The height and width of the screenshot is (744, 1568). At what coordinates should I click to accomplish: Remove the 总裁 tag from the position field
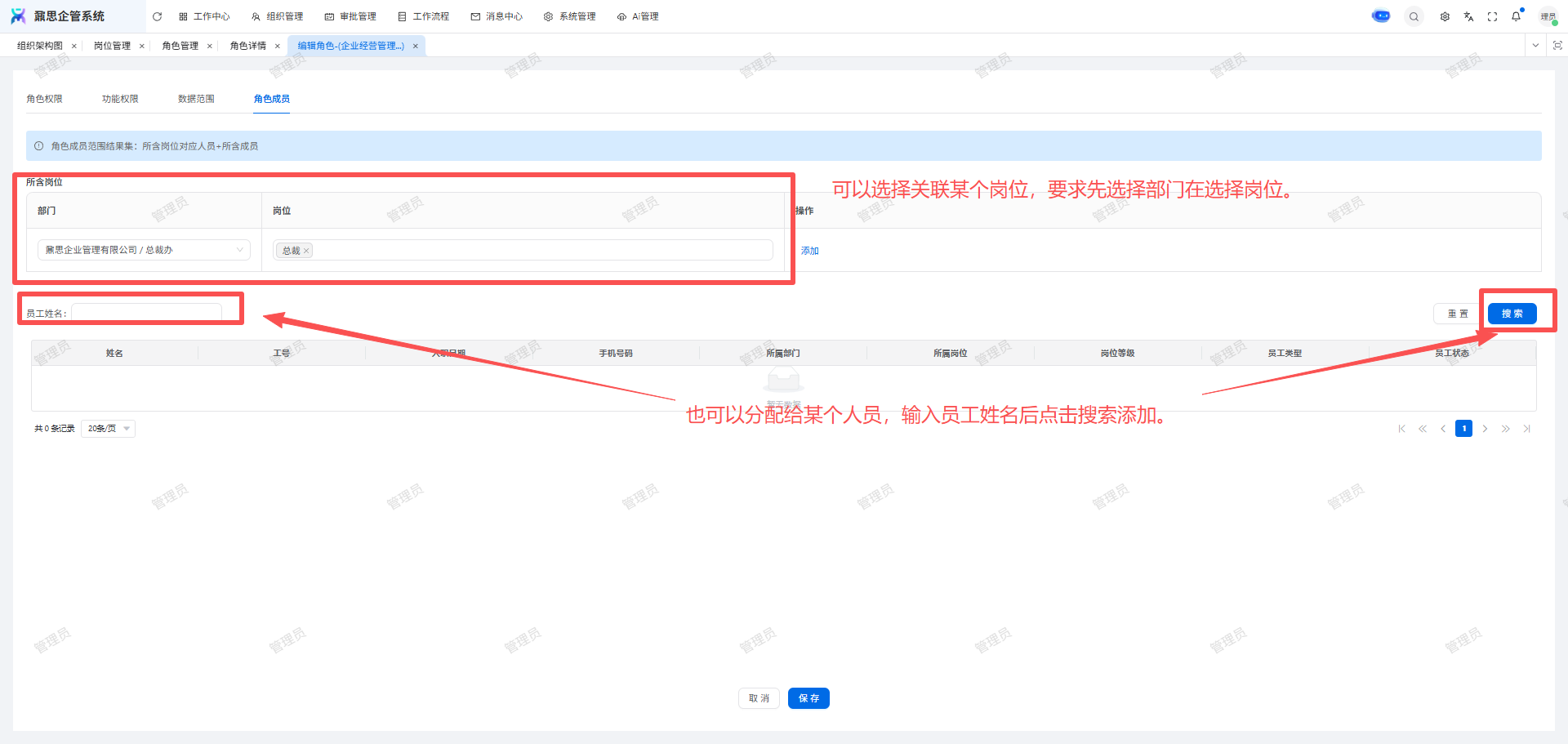tap(306, 251)
